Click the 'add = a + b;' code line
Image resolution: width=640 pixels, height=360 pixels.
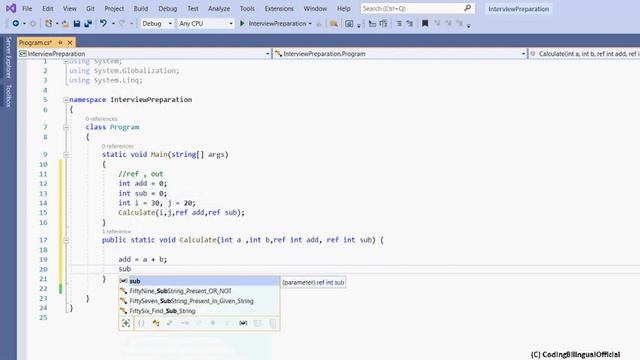tap(143, 260)
